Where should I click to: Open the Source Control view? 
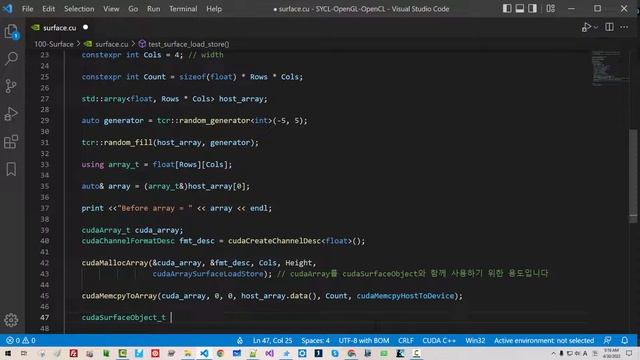tap(11, 86)
